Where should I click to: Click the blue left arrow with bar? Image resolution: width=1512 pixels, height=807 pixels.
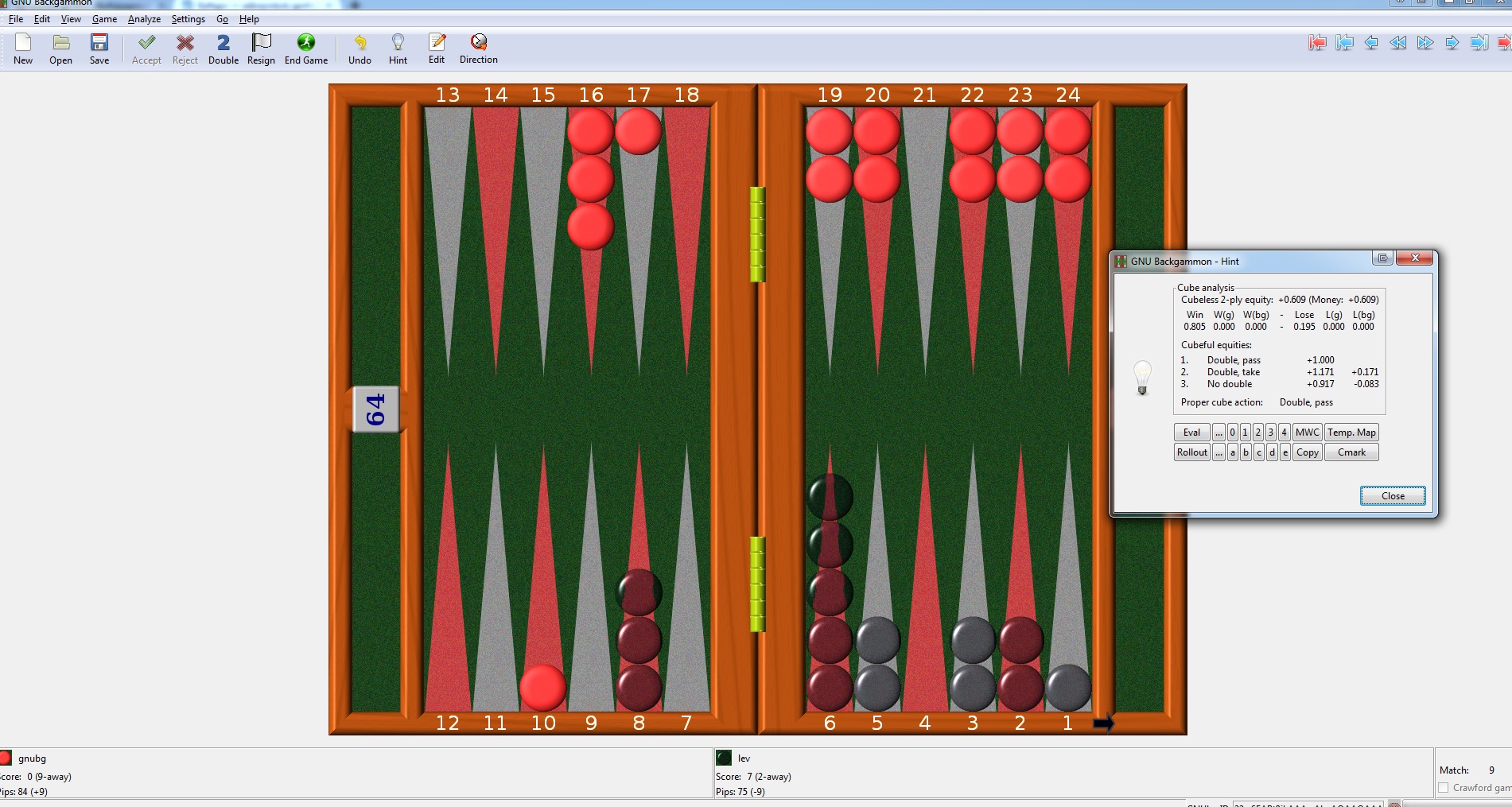(x=1344, y=43)
